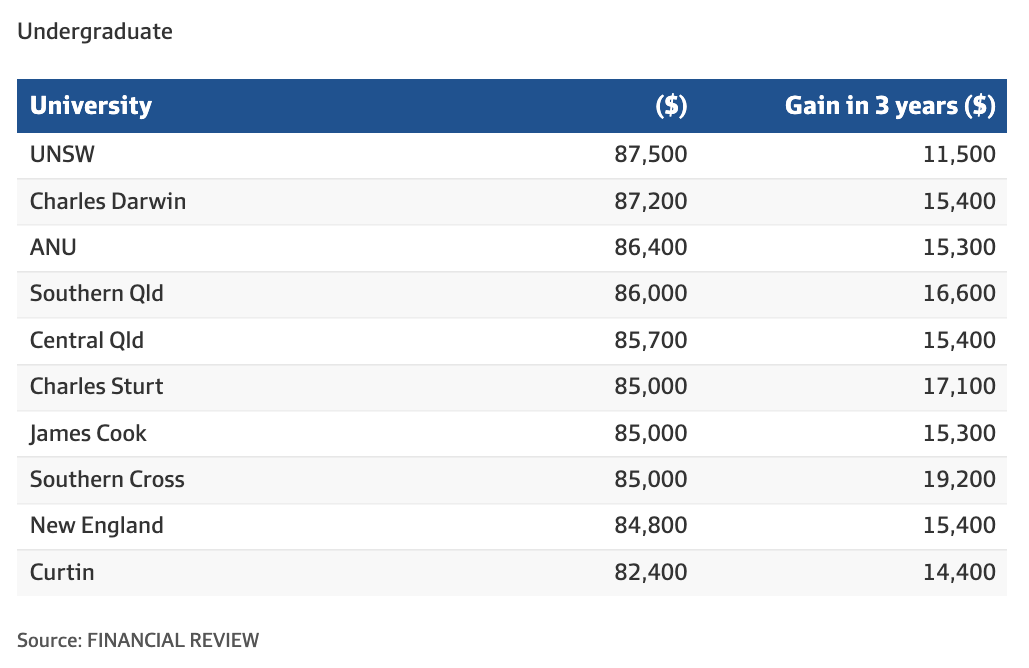Click the Southern Cross row name
Viewport: 1029px width, 668px height.
coord(107,479)
